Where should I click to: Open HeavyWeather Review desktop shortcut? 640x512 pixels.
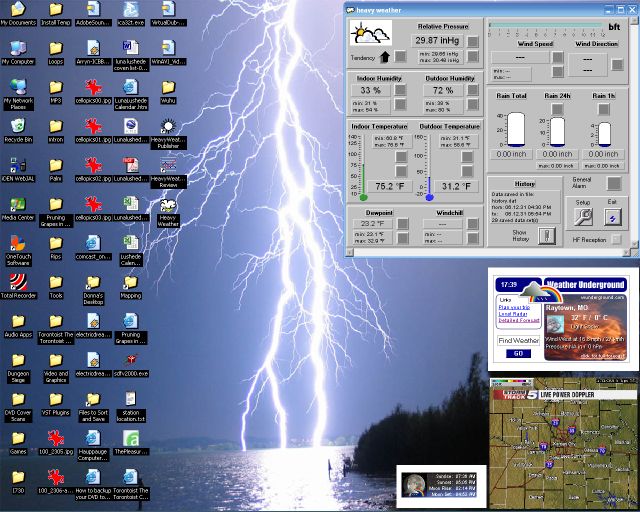pyautogui.click(x=168, y=173)
